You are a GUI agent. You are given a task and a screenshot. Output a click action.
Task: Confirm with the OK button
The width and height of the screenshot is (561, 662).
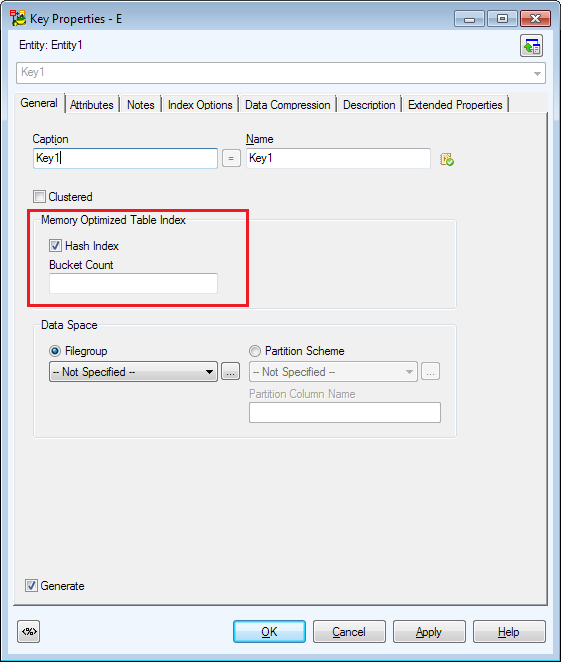[269, 632]
